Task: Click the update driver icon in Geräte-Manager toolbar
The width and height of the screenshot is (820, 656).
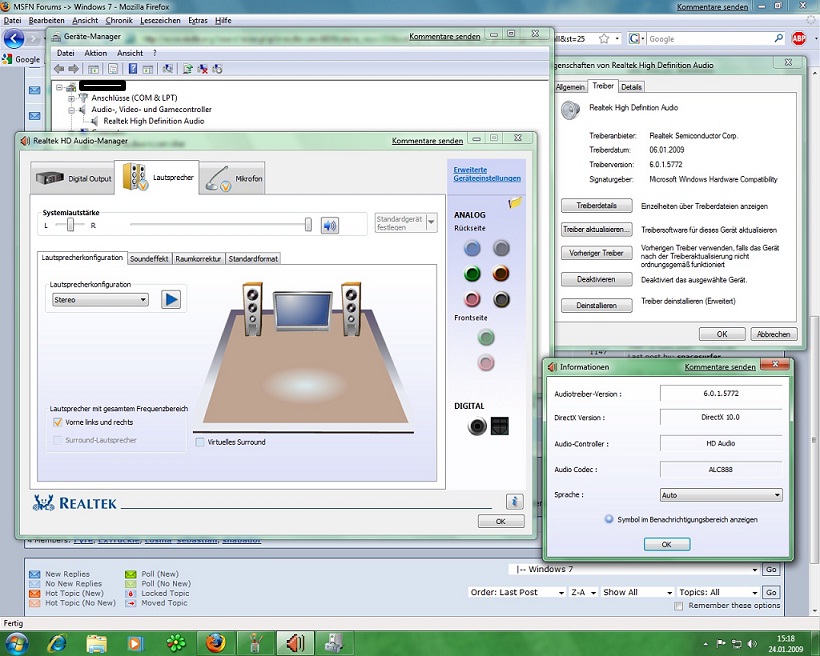Action: point(188,69)
